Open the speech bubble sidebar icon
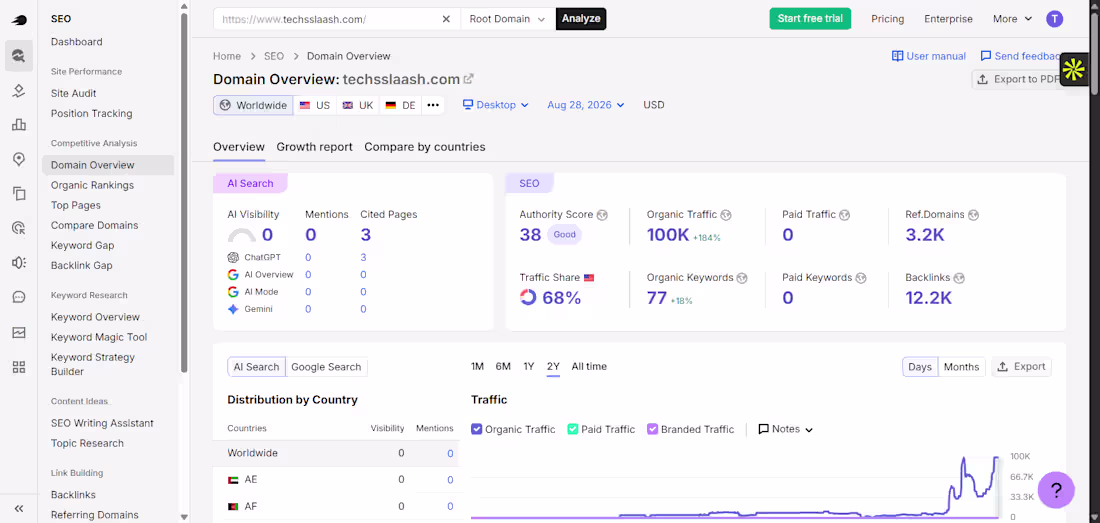1100x523 pixels. [x=19, y=297]
